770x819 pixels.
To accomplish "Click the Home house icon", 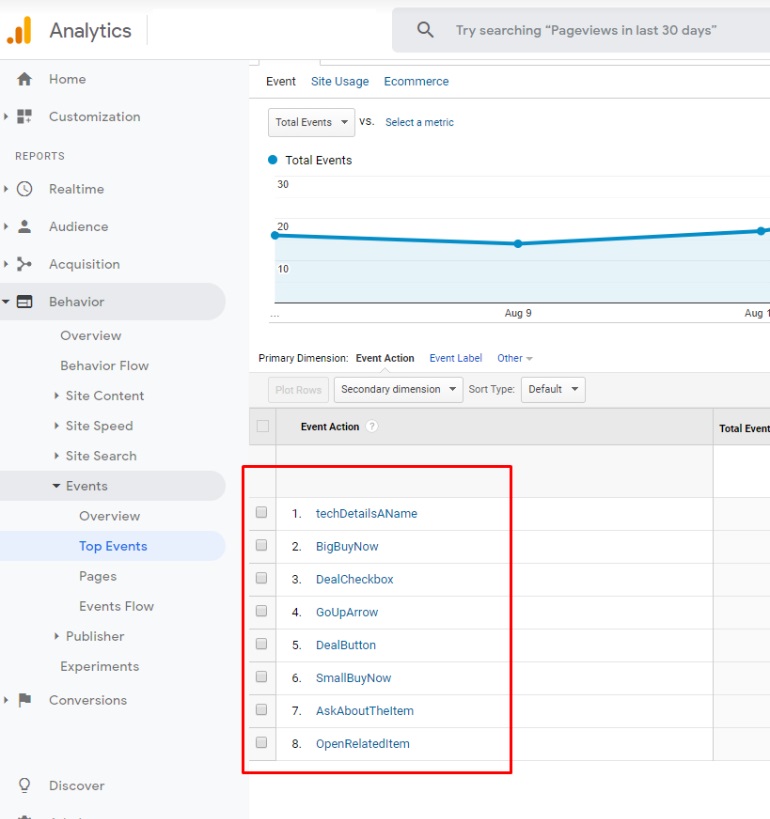I will point(25,79).
